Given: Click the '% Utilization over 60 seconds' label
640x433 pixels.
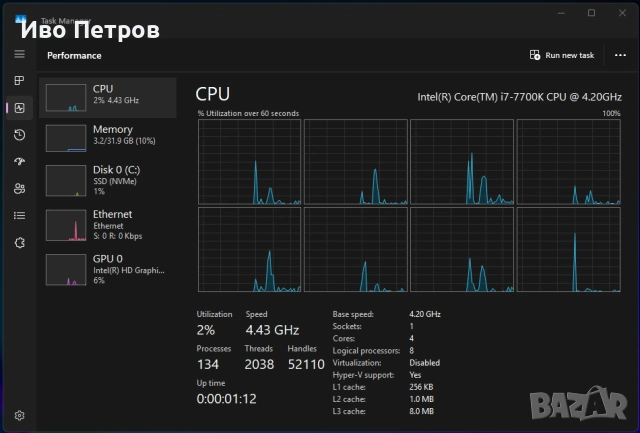Looking at the screenshot, I should click(x=249, y=113).
